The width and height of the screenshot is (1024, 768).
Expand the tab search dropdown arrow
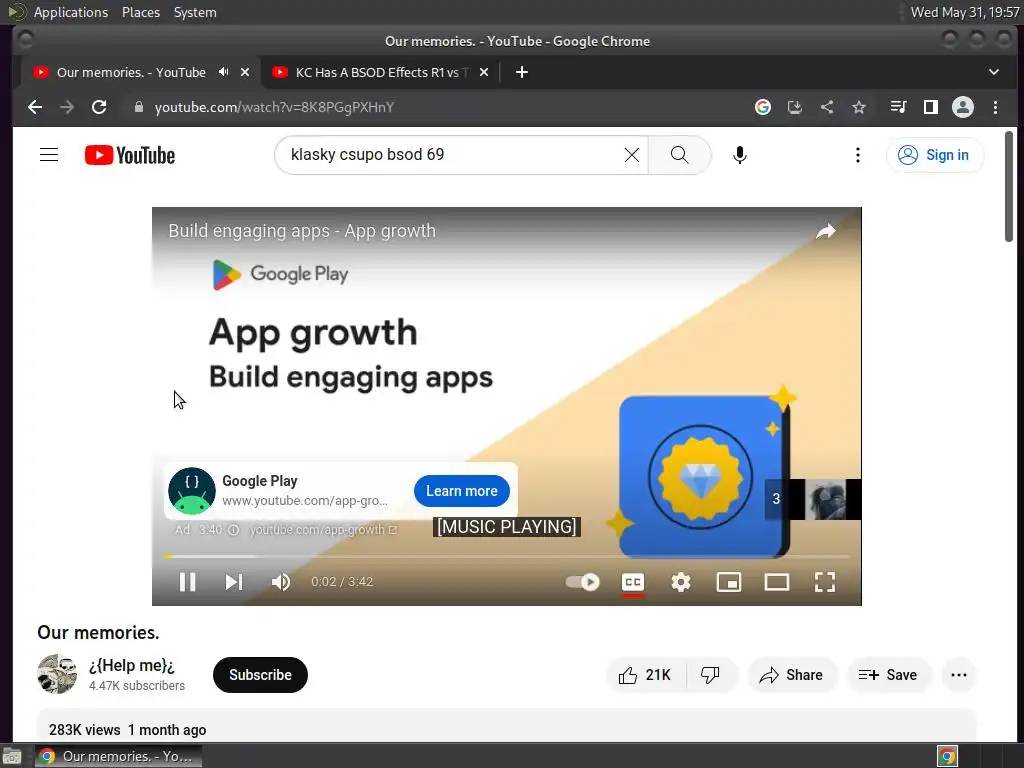[993, 72]
